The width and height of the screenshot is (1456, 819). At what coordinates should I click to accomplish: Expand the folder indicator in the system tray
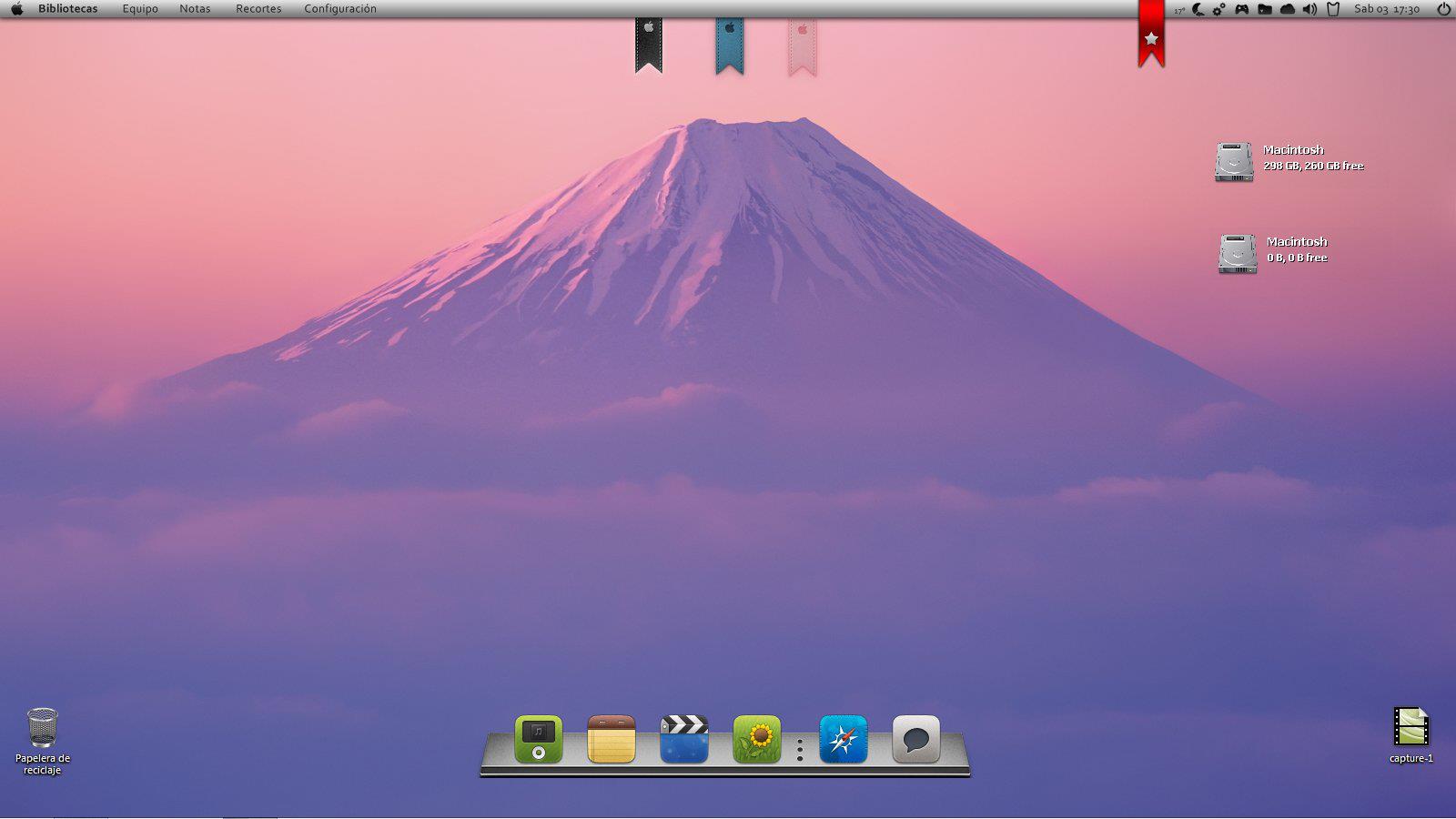click(1265, 10)
